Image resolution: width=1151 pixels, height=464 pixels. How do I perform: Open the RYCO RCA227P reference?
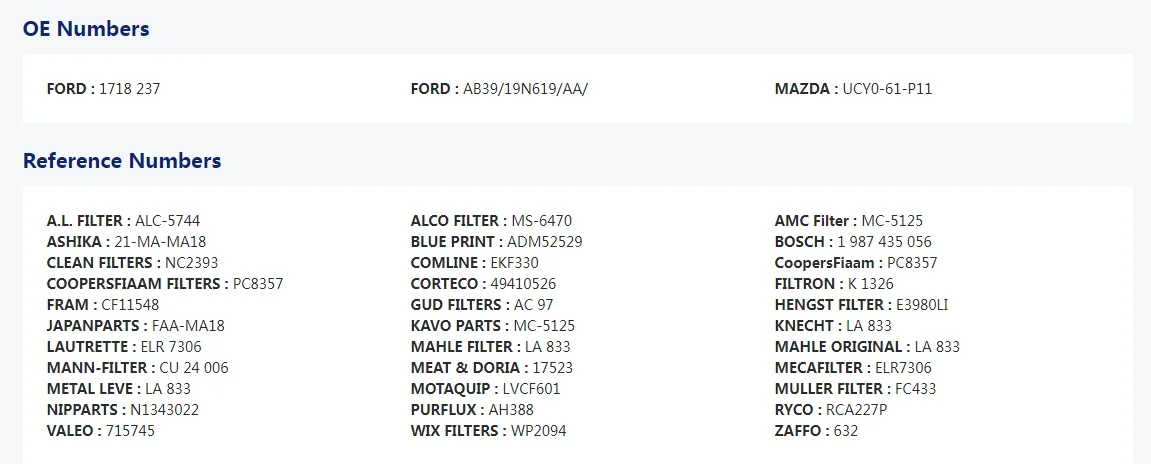(830, 410)
